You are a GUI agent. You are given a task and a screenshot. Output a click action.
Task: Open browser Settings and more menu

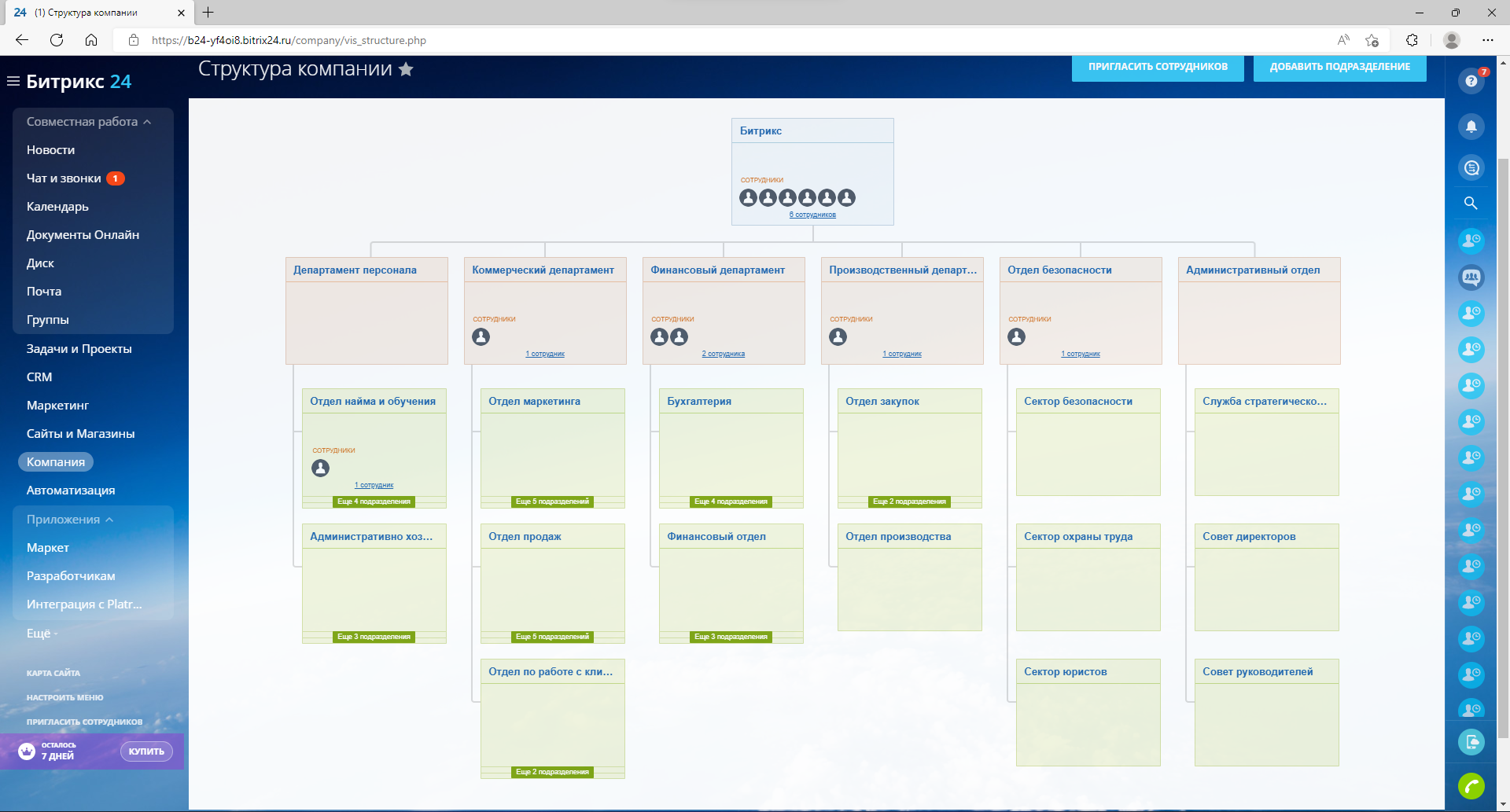pyautogui.click(x=1488, y=40)
